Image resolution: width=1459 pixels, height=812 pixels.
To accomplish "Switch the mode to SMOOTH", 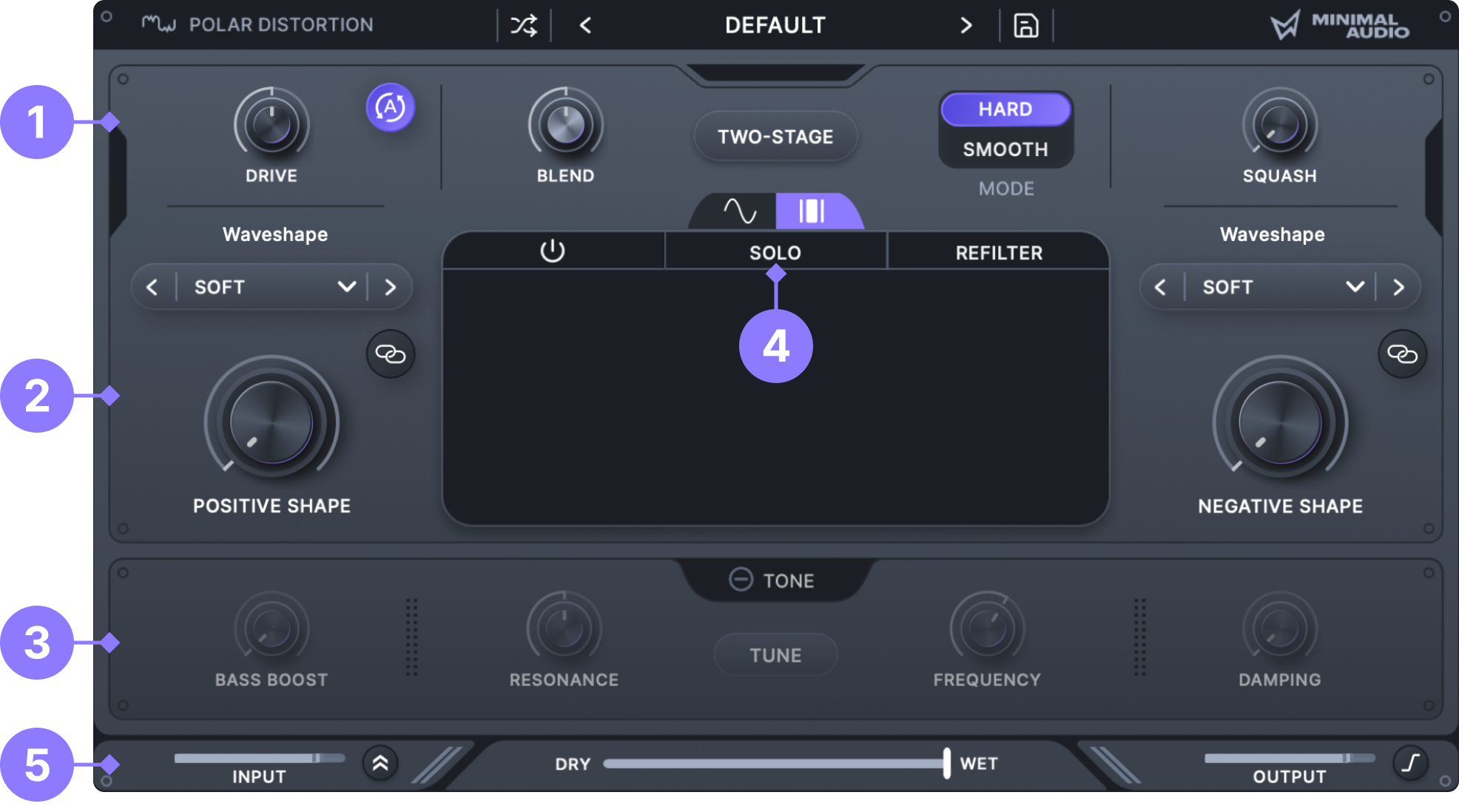I will coord(1005,149).
